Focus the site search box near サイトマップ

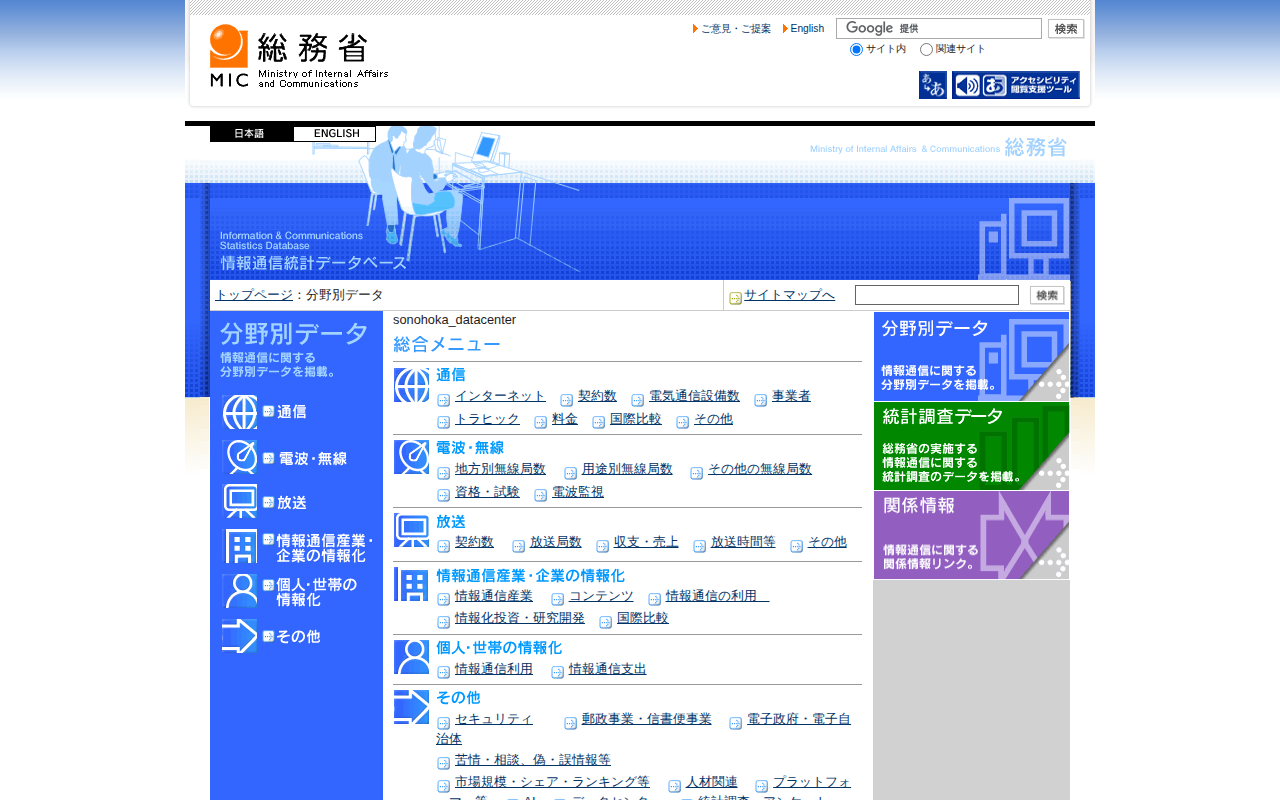[x=937, y=295]
